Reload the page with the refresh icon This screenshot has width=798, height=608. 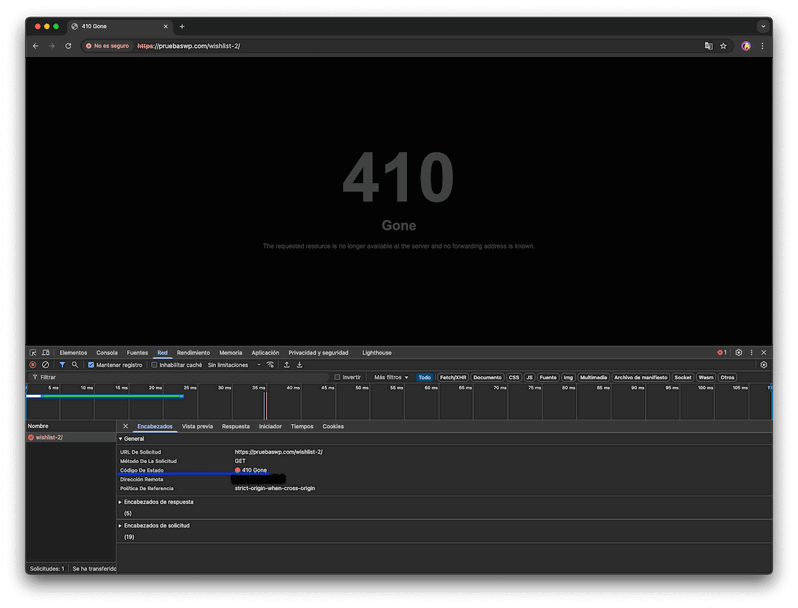pos(68,46)
